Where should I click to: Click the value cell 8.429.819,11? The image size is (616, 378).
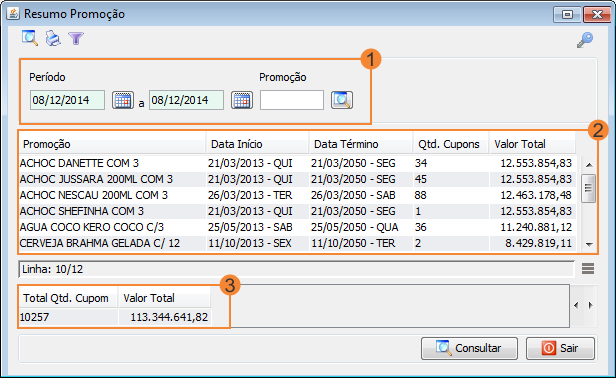click(533, 243)
